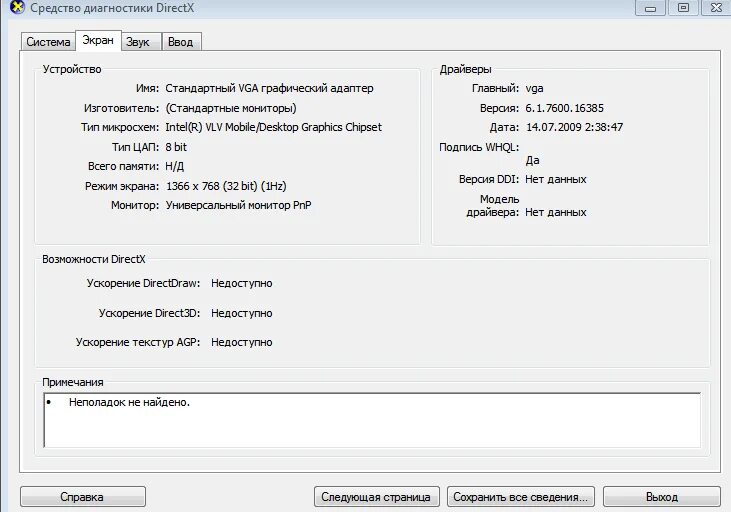Click 'Недоступно' beside Ускорение Direct3D
The height and width of the screenshot is (512, 731).
coord(241,313)
